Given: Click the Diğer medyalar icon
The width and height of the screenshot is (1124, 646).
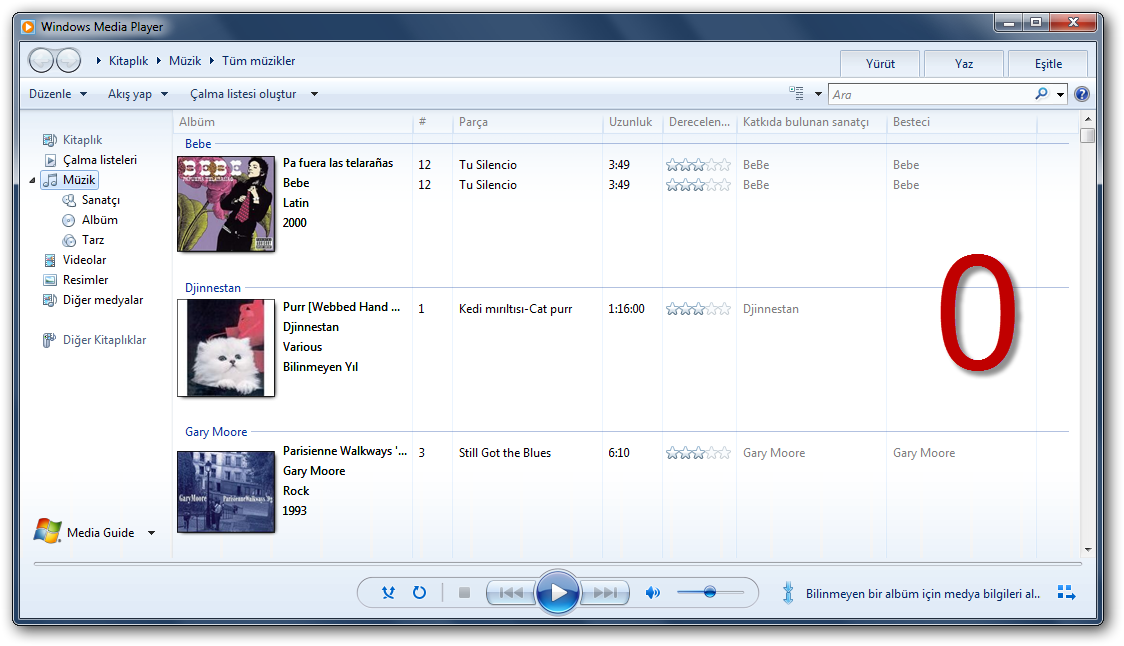Looking at the screenshot, I should coord(49,300).
